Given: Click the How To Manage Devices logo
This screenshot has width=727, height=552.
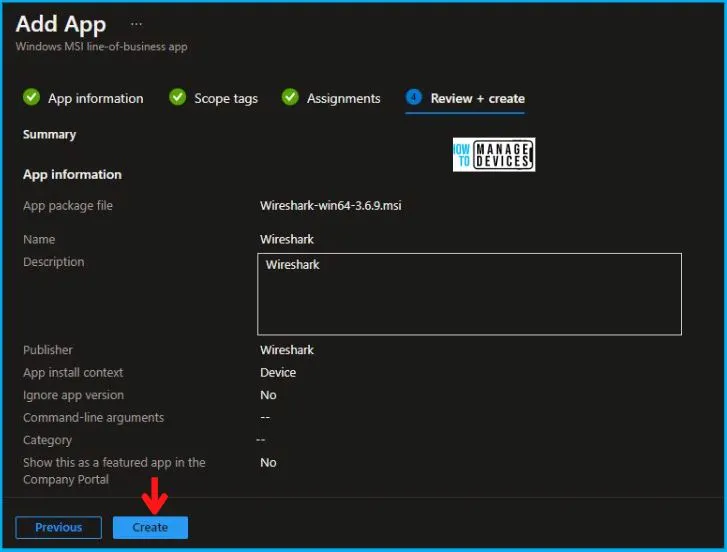Looking at the screenshot, I should tap(494, 155).
